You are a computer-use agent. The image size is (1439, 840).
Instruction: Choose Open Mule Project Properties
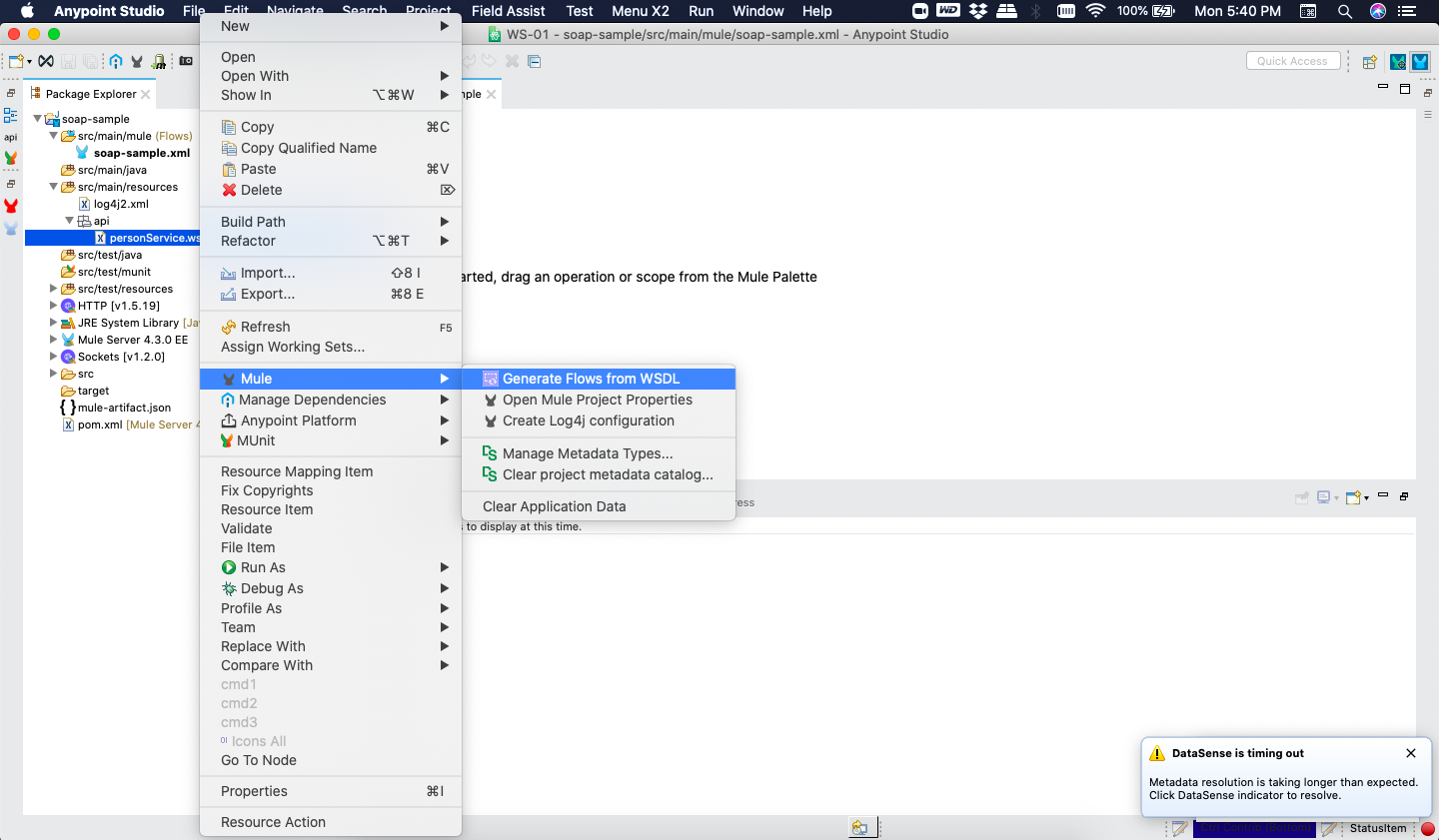599,400
